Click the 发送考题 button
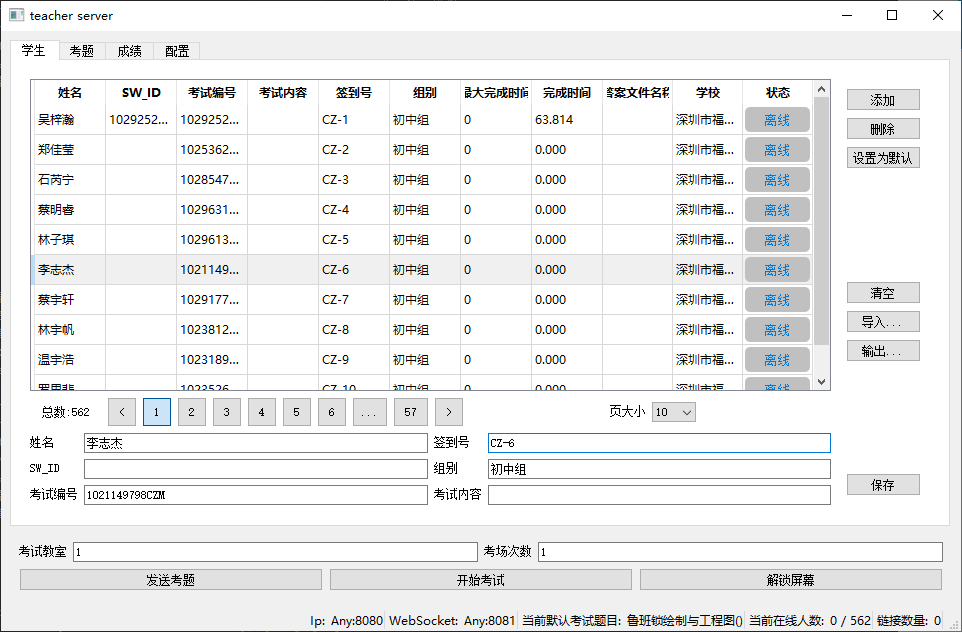Viewport: 962px width, 632px height. [171, 580]
